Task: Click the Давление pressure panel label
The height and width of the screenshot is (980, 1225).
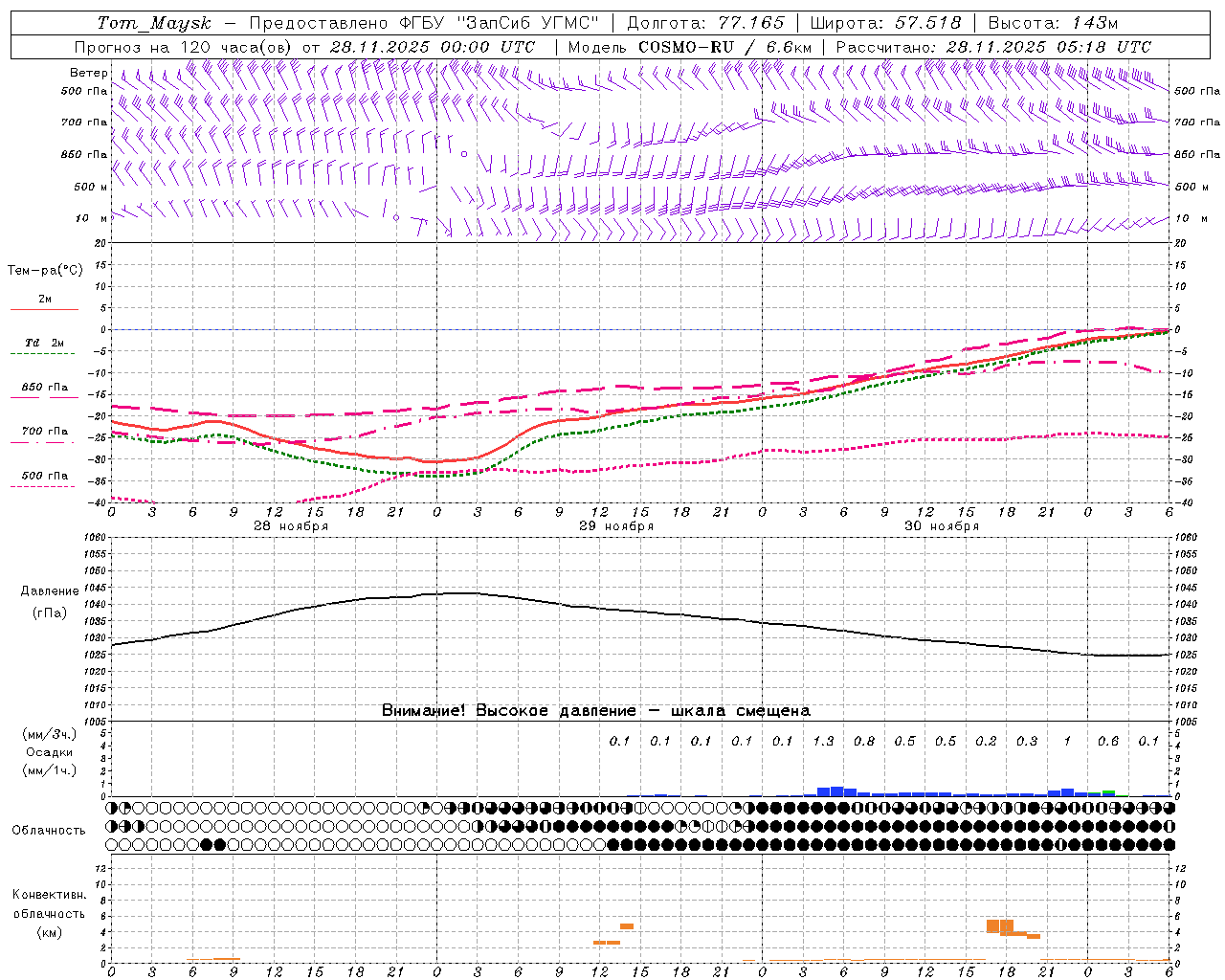Action: 50,591
